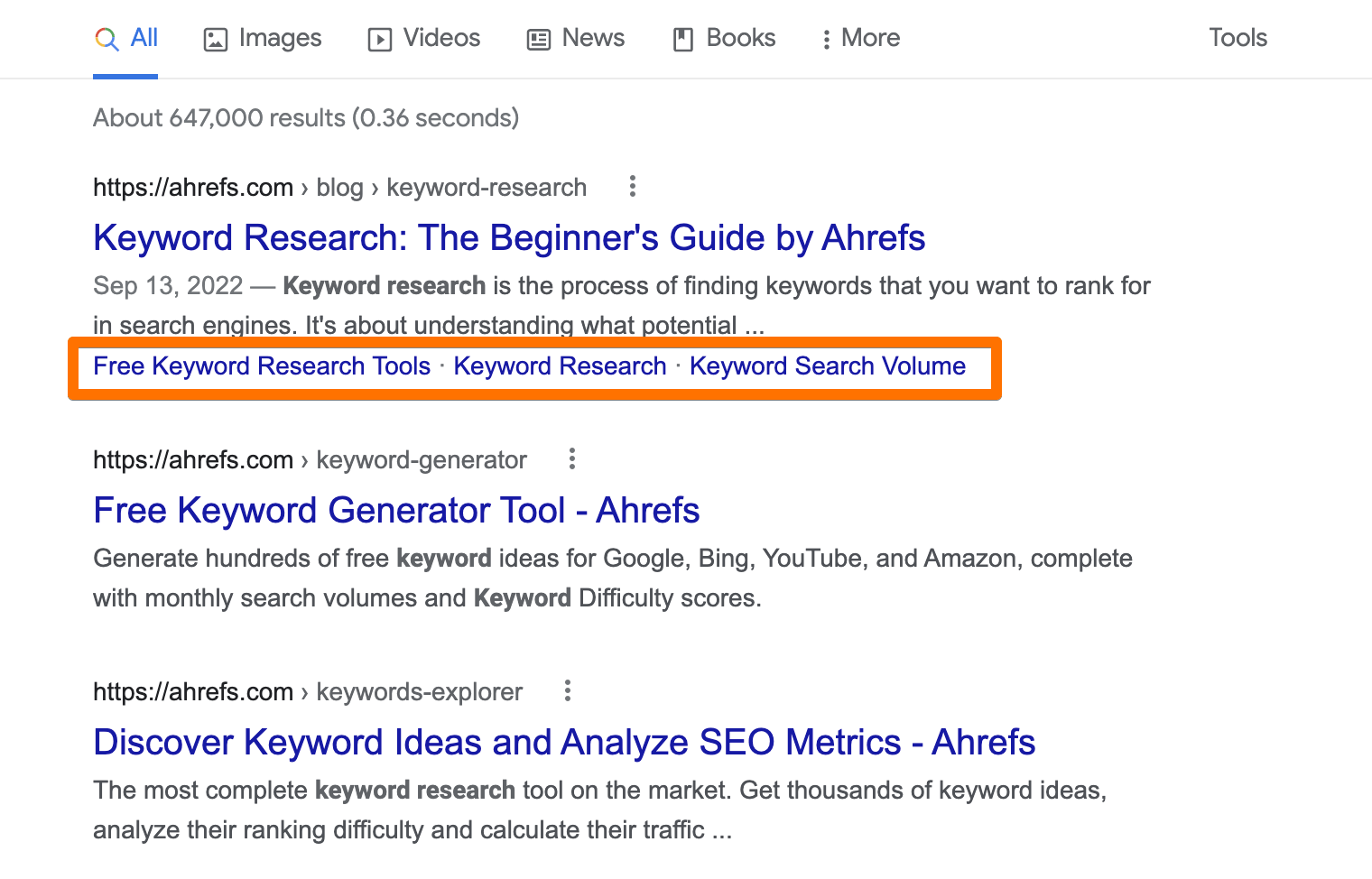The height and width of the screenshot is (879, 1372).
Task: Click the Books icon
Action: (682, 38)
